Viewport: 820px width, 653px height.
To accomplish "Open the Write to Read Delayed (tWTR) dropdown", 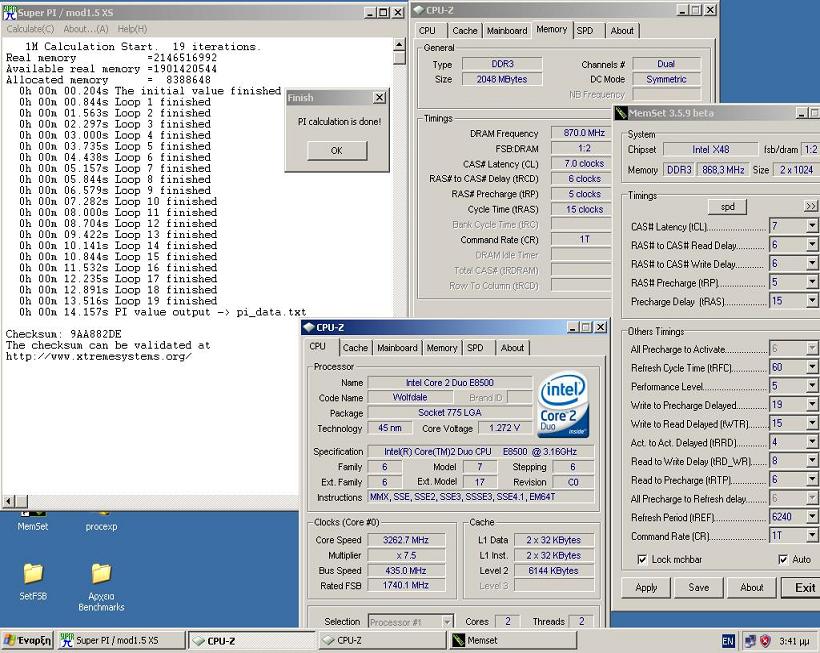I will [812, 423].
